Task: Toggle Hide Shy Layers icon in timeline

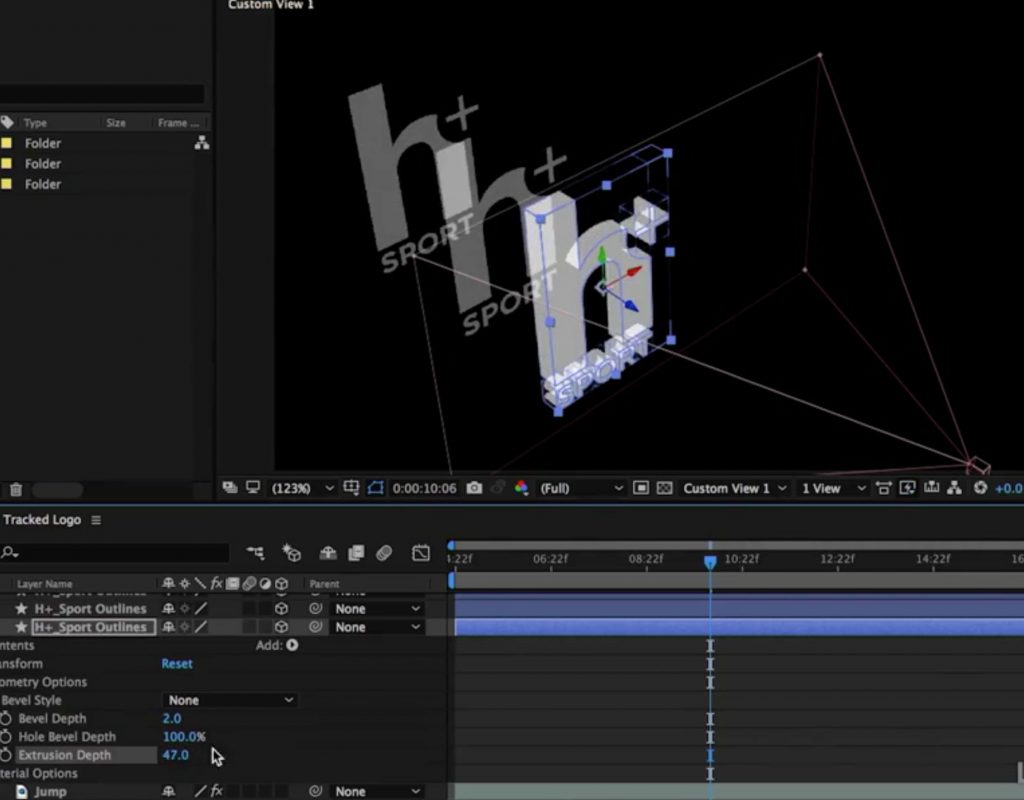Action: tap(327, 553)
